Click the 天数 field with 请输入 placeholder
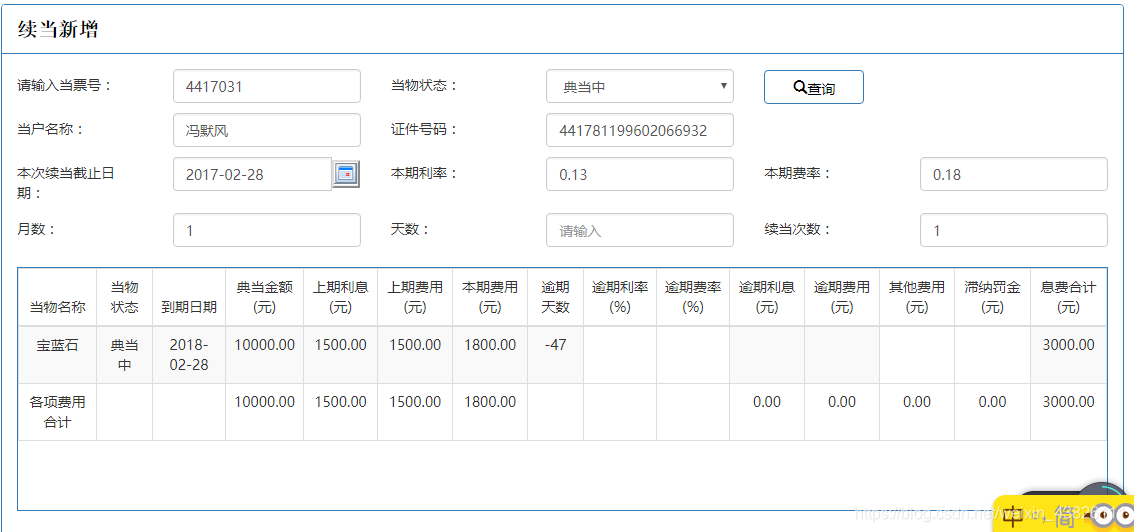This screenshot has width=1134, height=532. pyautogui.click(x=639, y=230)
